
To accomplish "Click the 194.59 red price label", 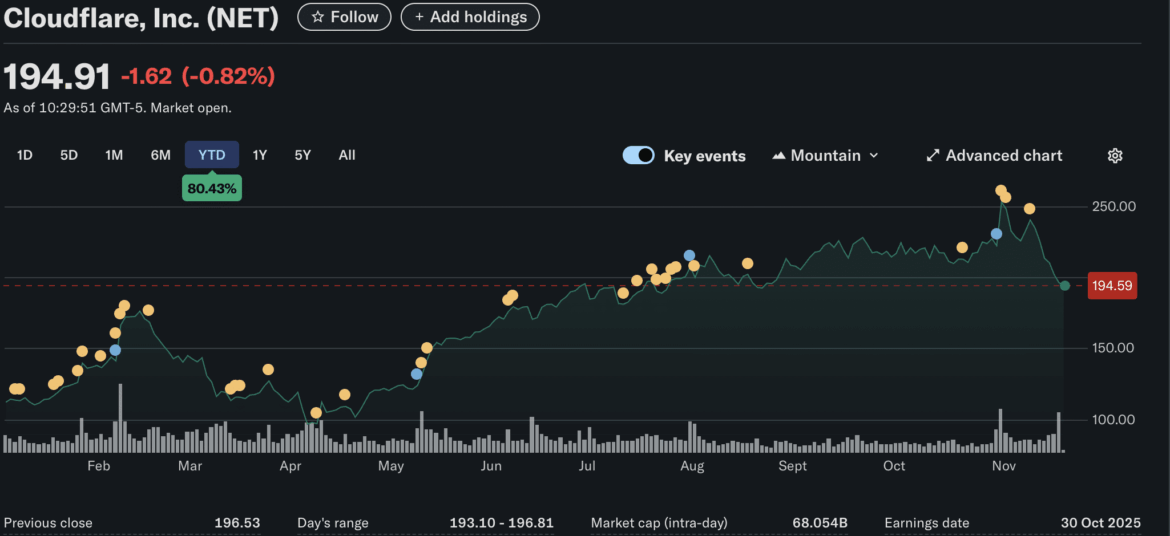I will 1112,286.
